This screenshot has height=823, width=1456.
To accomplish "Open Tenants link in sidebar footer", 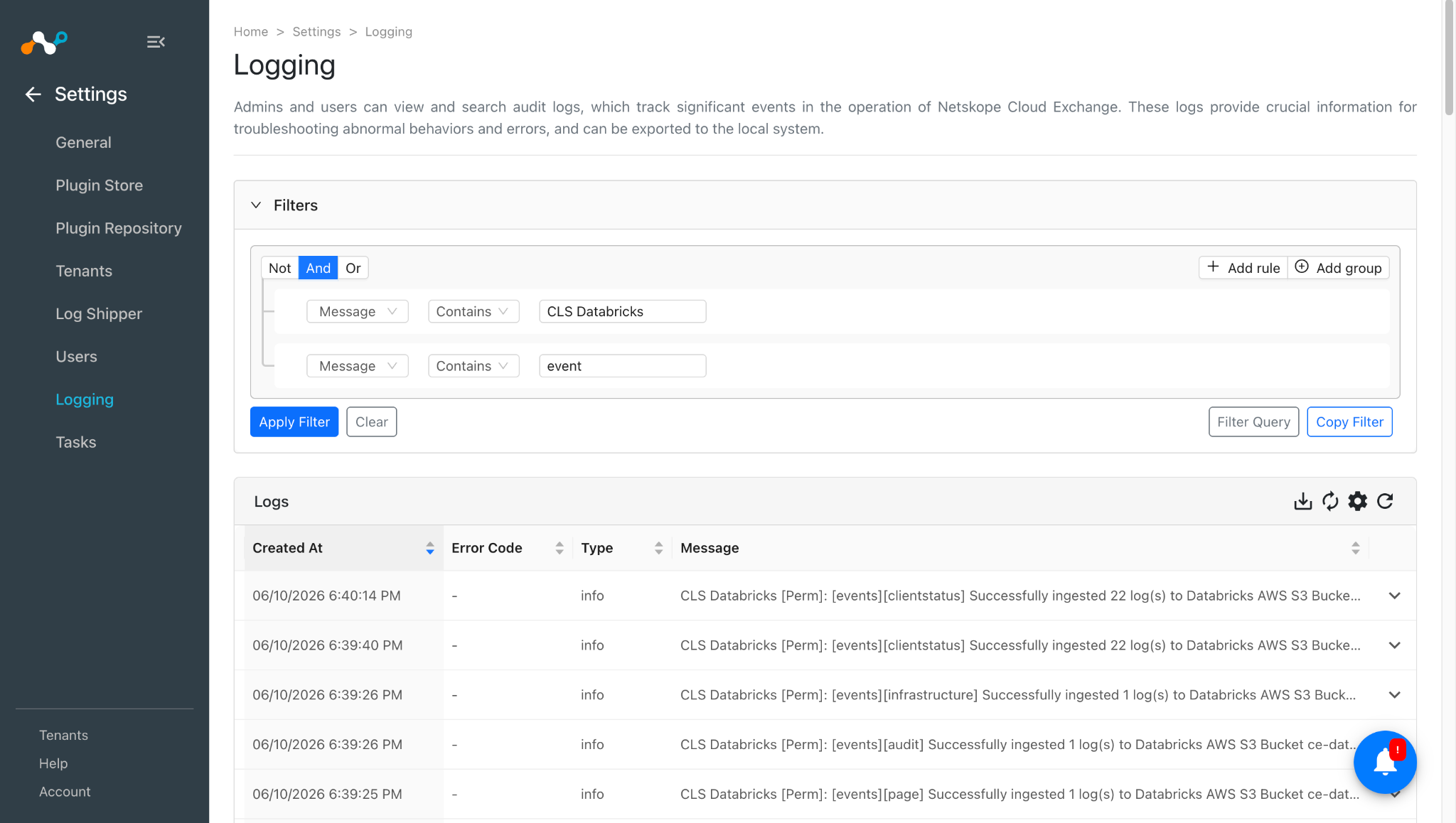I will 63,736.
